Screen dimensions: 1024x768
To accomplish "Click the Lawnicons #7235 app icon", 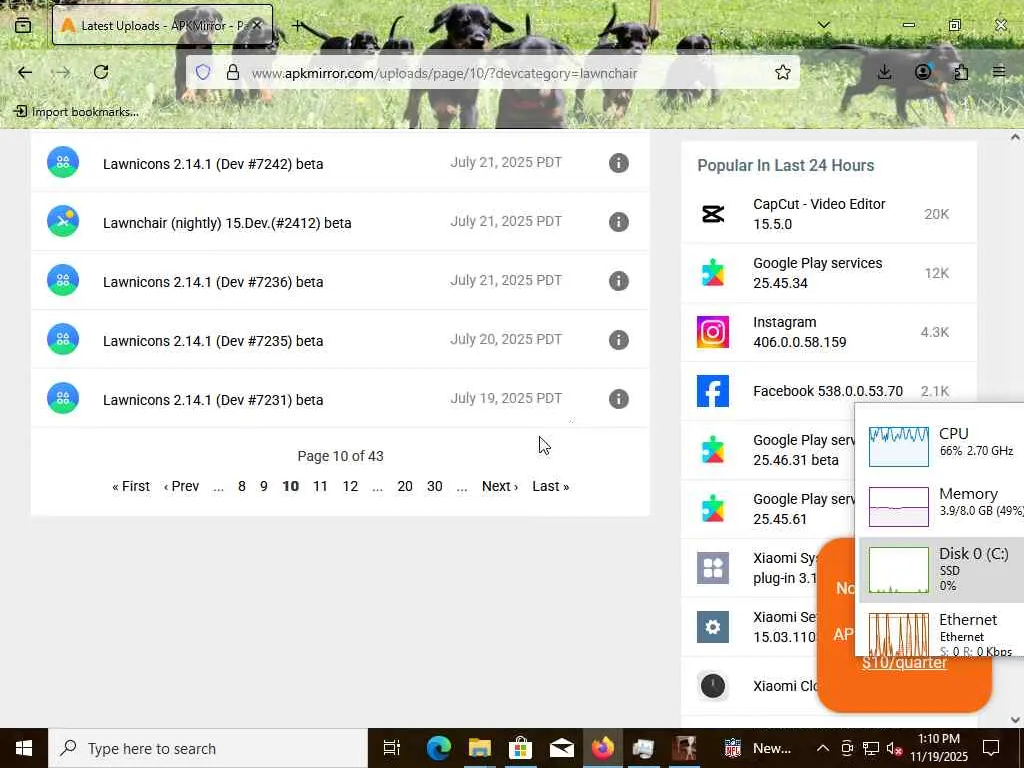I will click(63, 339).
